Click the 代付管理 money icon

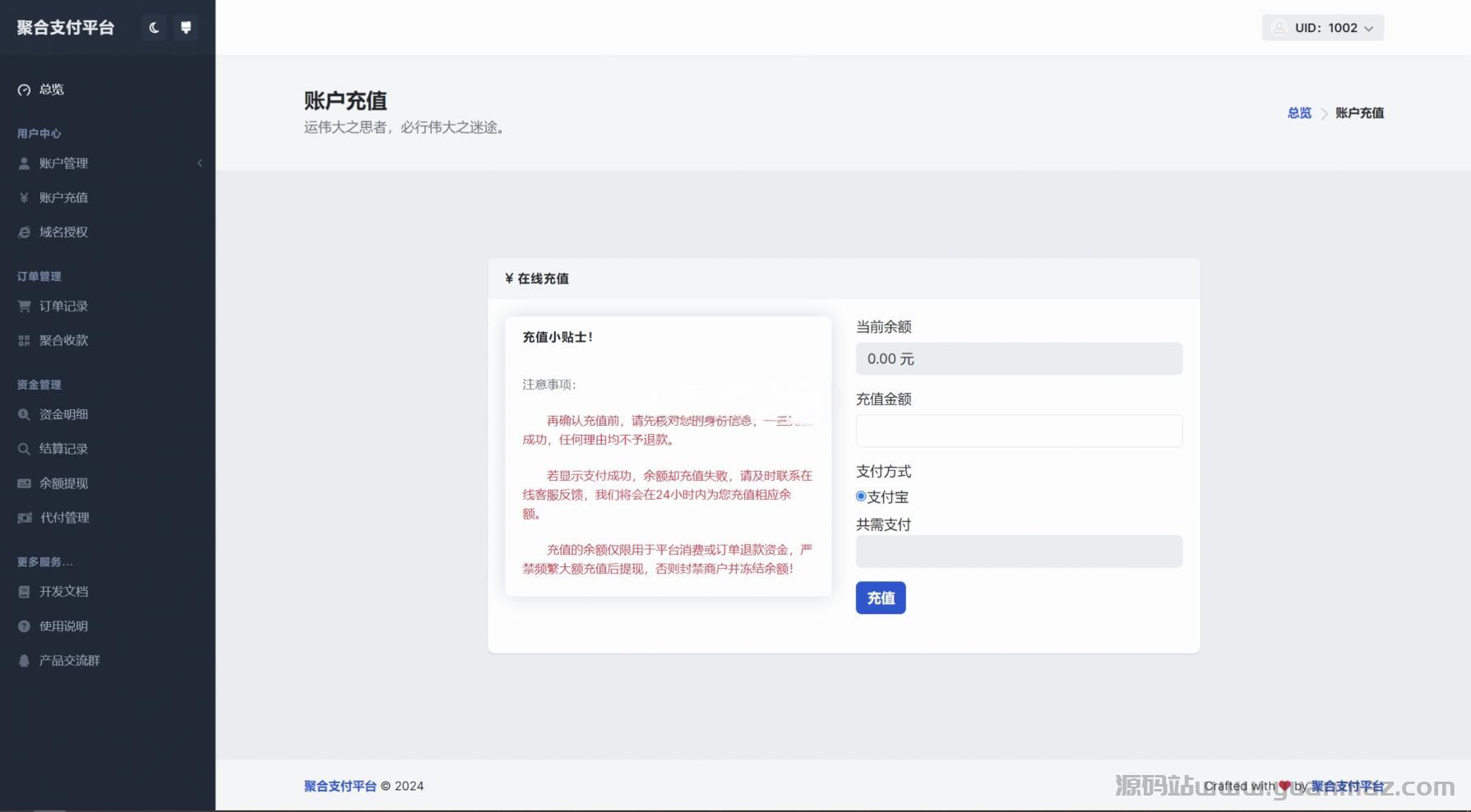[25, 518]
